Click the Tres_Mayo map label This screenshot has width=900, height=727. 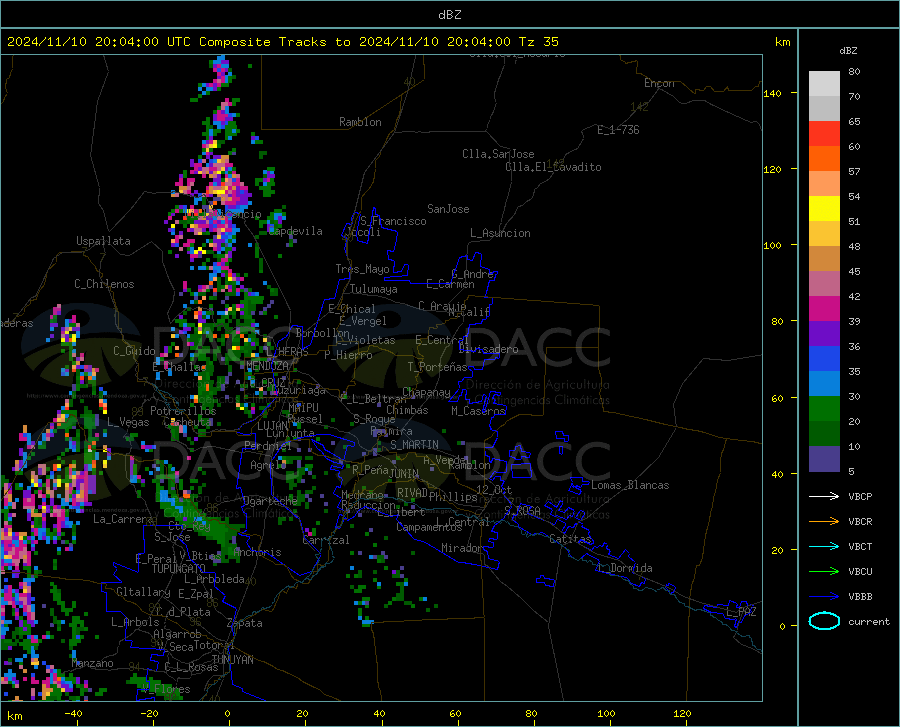tap(362, 269)
